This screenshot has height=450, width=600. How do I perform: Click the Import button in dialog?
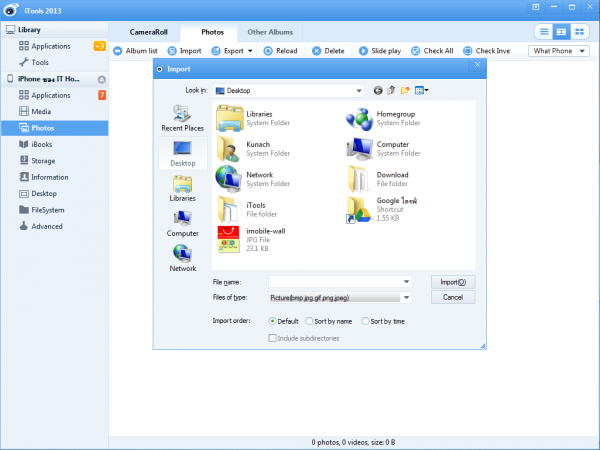[x=452, y=282]
